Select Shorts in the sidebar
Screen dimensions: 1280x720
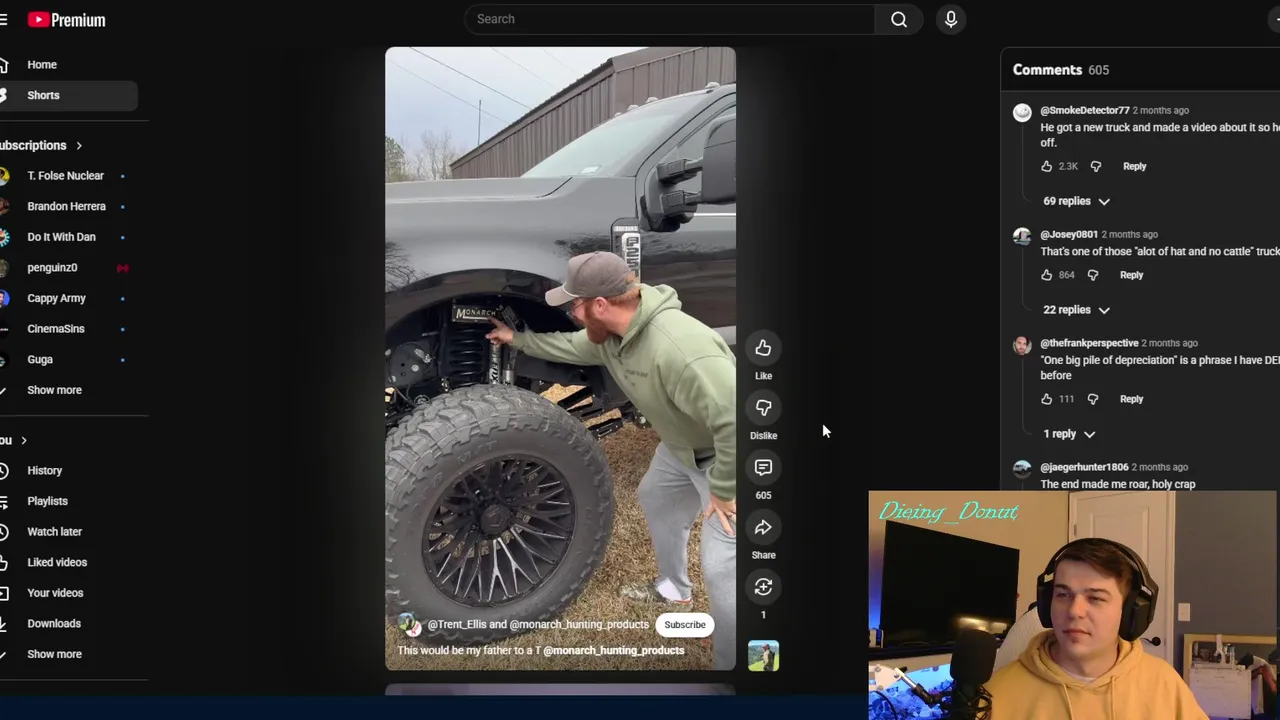(x=43, y=95)
